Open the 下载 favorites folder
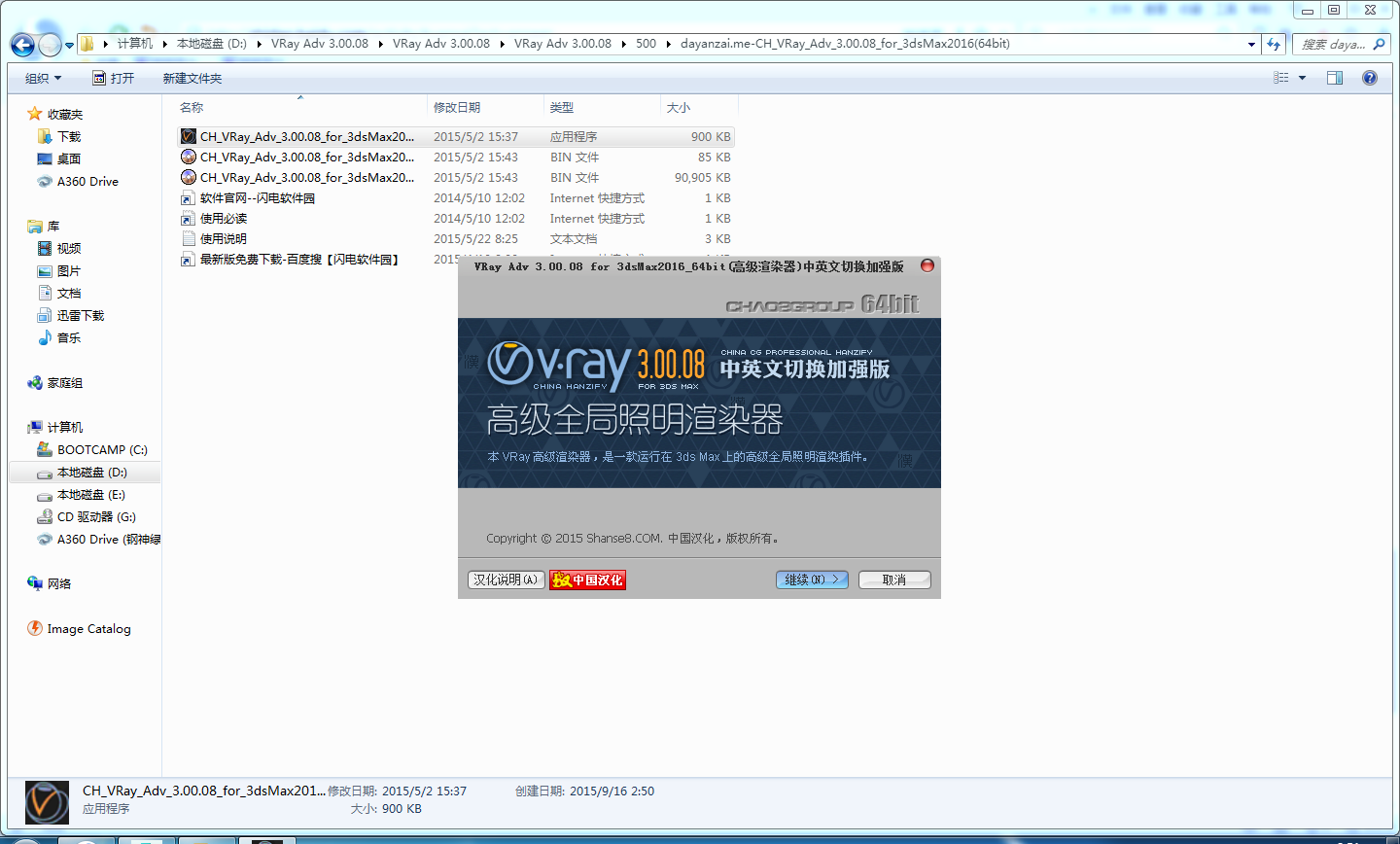 [68, 136]
